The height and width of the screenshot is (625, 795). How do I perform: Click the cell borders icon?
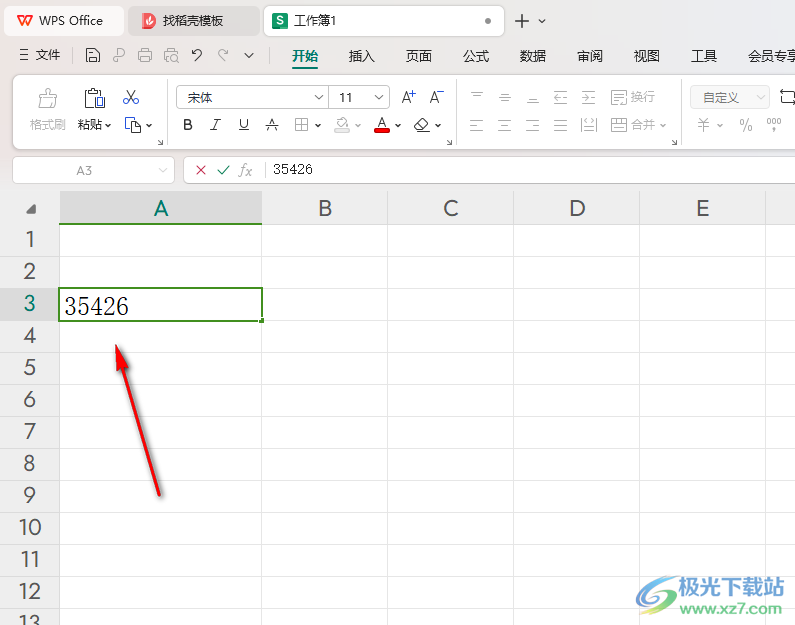click(301, 125)
